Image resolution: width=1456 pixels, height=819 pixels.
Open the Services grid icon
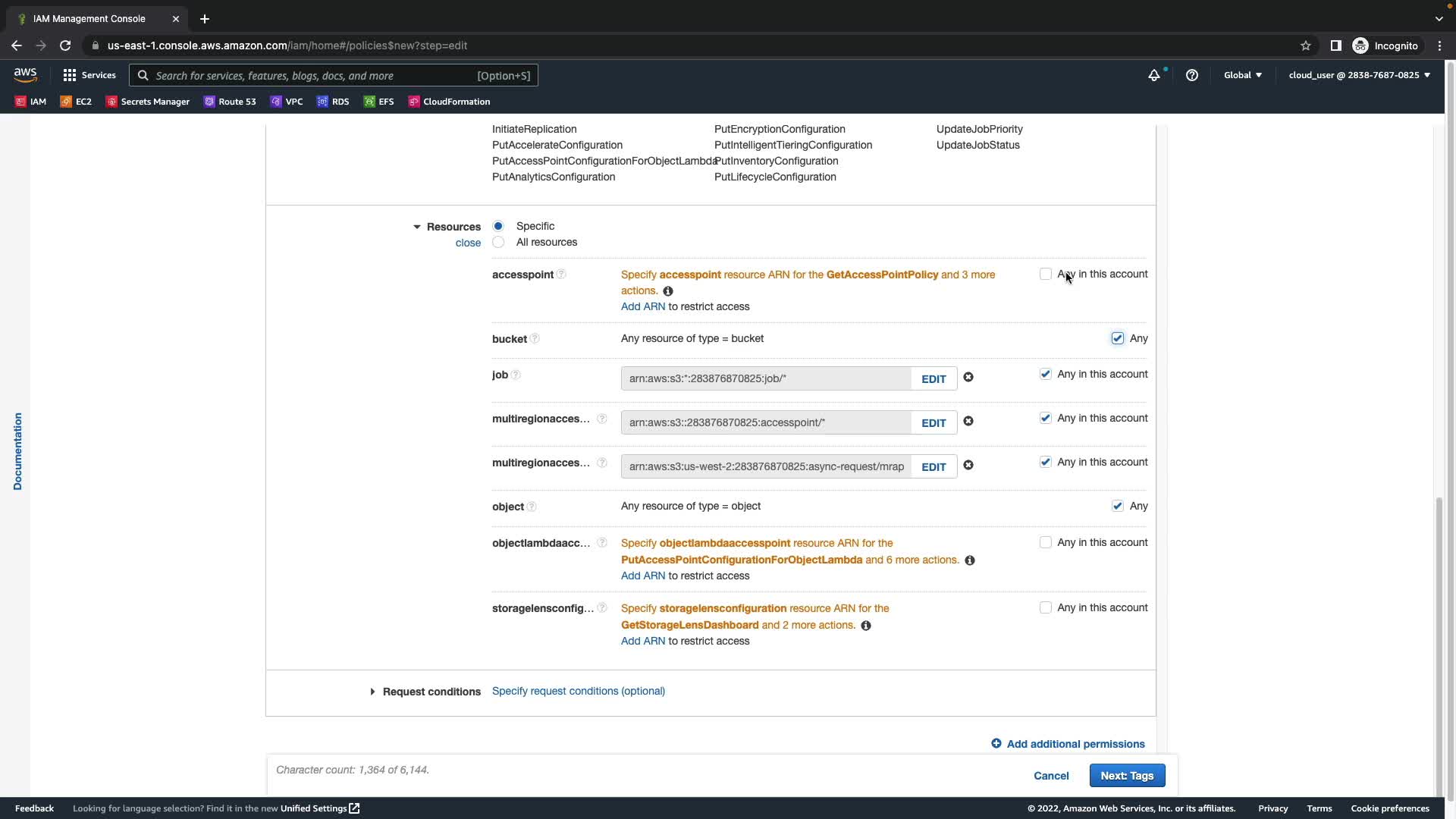coord(70,75)
